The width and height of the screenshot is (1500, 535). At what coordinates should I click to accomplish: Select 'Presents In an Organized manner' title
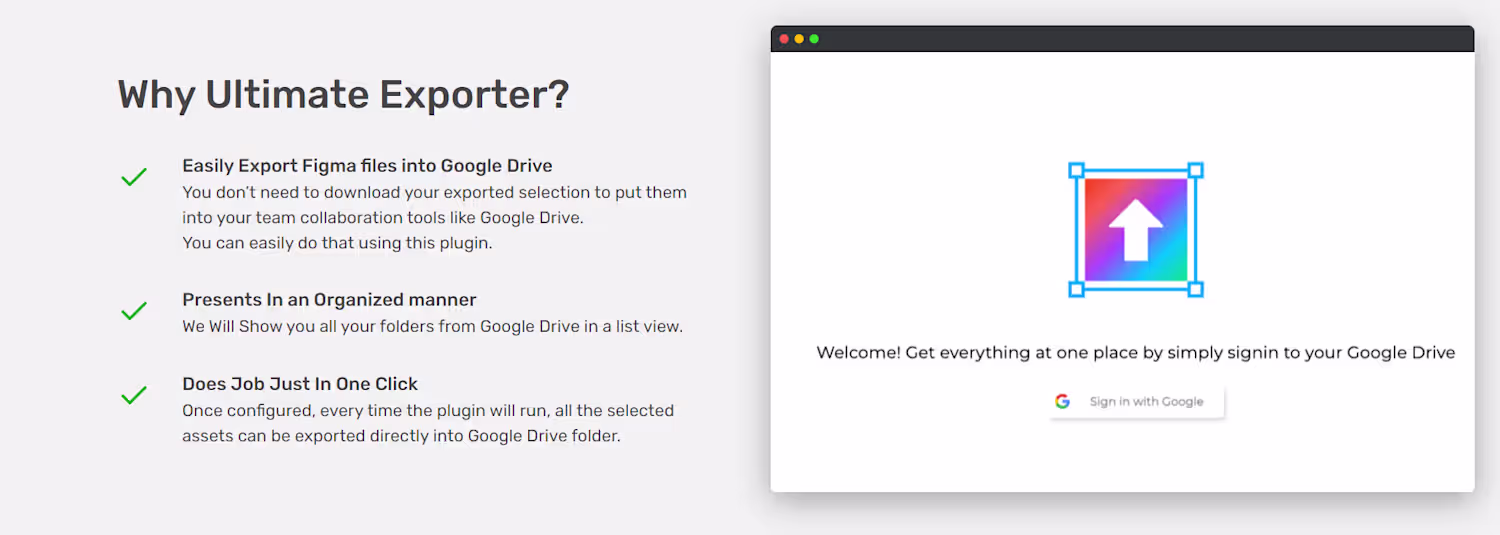click(x=329, y=300)
